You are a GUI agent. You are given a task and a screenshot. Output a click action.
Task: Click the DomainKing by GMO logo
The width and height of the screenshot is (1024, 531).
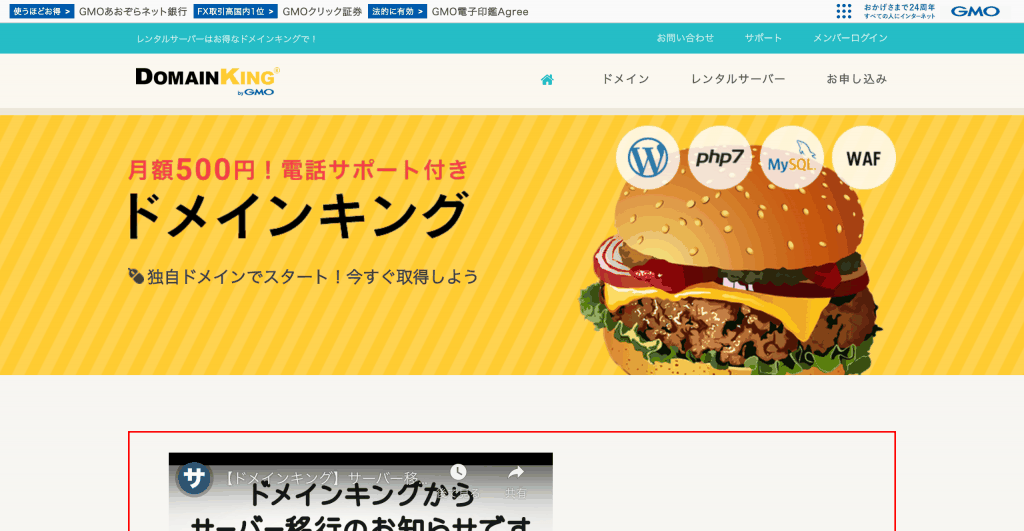click(x=208, y=81)
